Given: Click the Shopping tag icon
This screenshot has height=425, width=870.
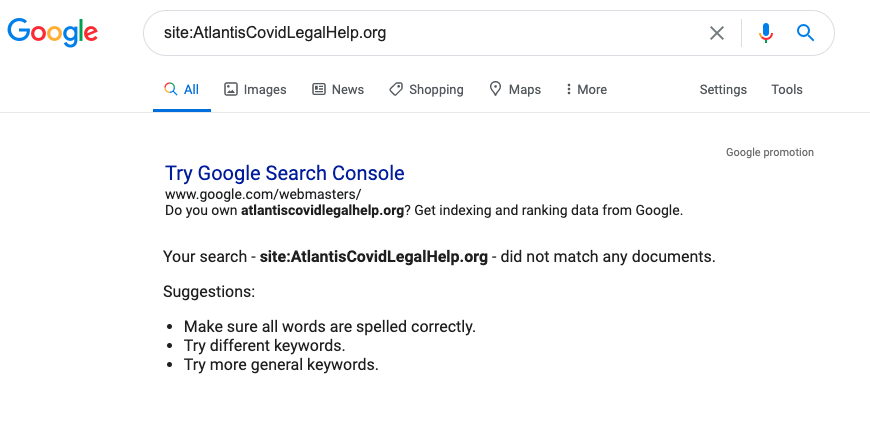Looking at the screenshot, I should pos(396,89).
